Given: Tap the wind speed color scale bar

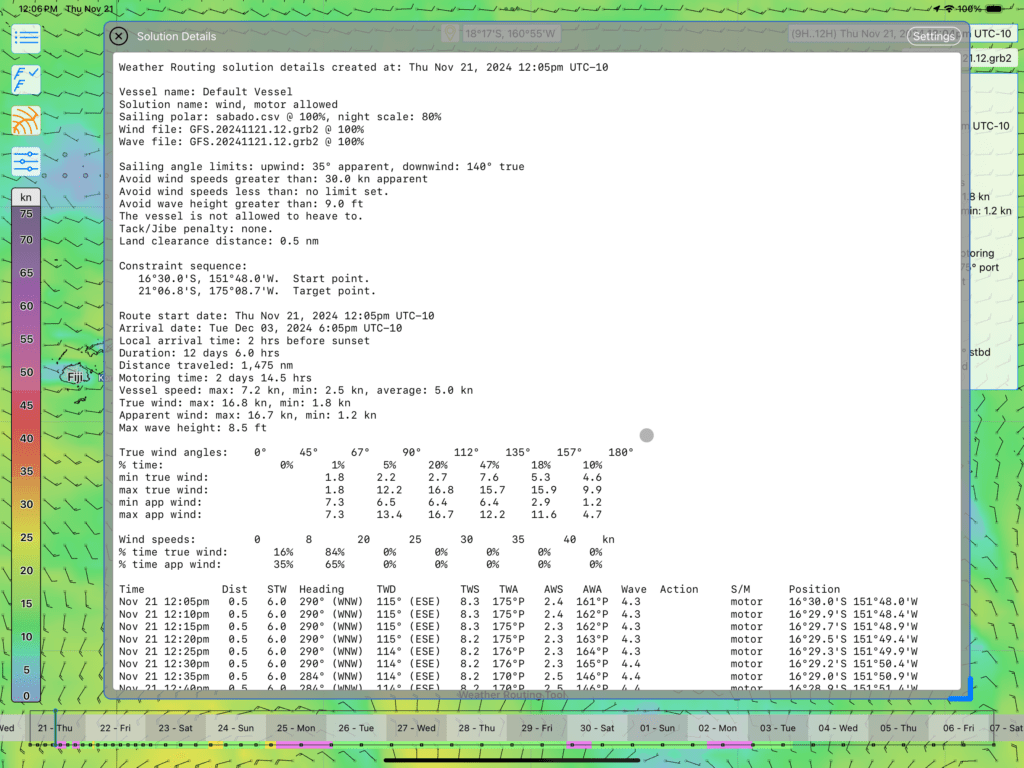Looking at the screenshot, I should tap(26, 450).
